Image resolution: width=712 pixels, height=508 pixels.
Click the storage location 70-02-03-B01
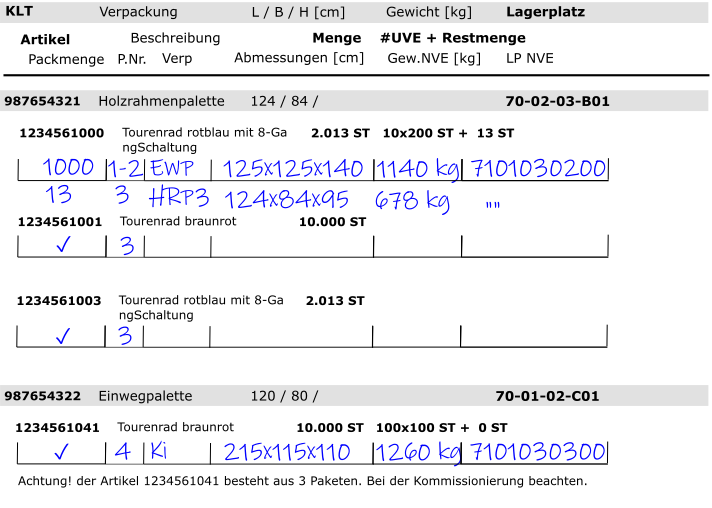point(557,101)
